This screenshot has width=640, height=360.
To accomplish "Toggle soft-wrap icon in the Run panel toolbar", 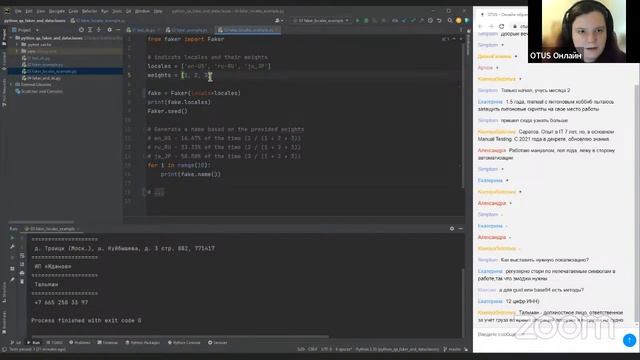I will click(22, 256).
